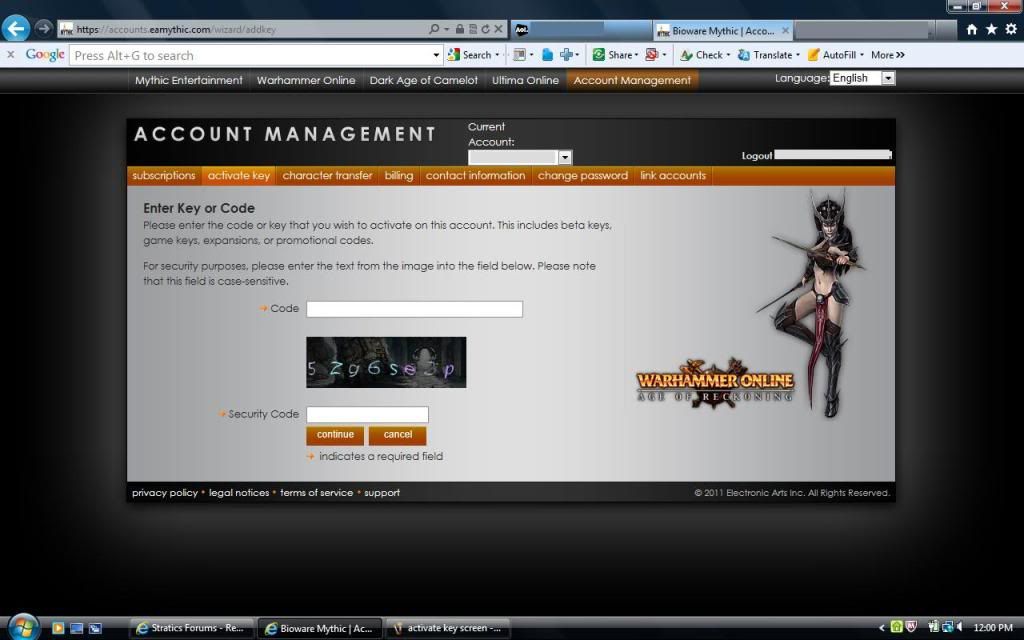Click the Google toolbar Share button
The image size is (1024, 640).
tap(613, 56)
